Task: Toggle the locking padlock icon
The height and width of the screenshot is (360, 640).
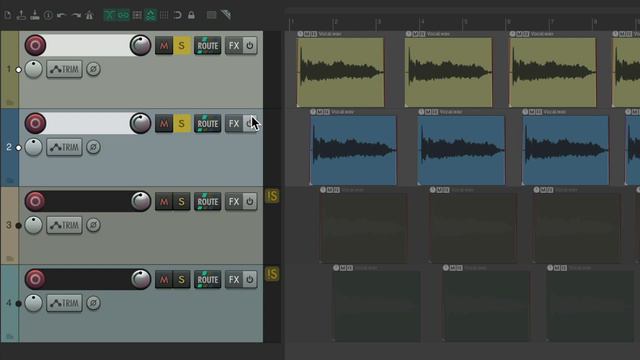Action: tap(191, 16)
